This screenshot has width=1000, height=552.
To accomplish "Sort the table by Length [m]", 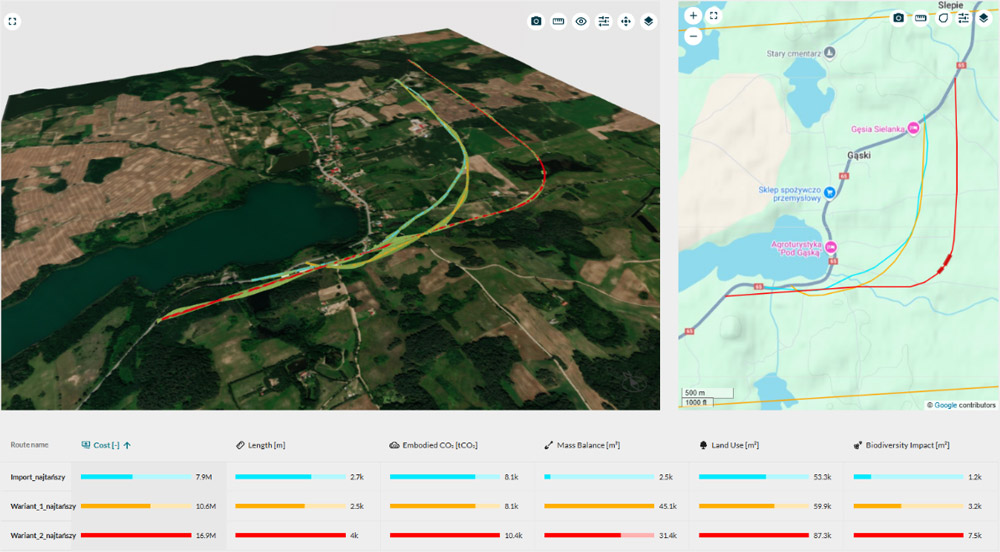I will pyautogui.click(x=260, y=445).
